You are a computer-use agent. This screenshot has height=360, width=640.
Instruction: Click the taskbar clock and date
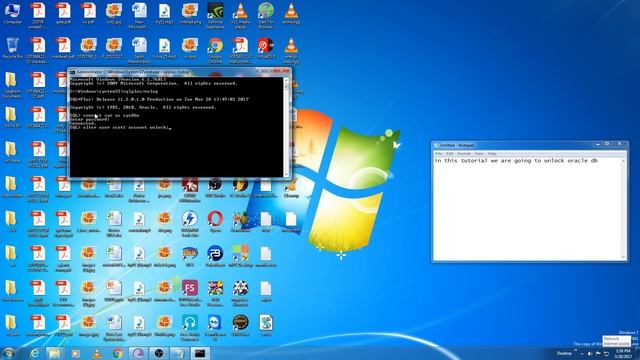[623, 353]
